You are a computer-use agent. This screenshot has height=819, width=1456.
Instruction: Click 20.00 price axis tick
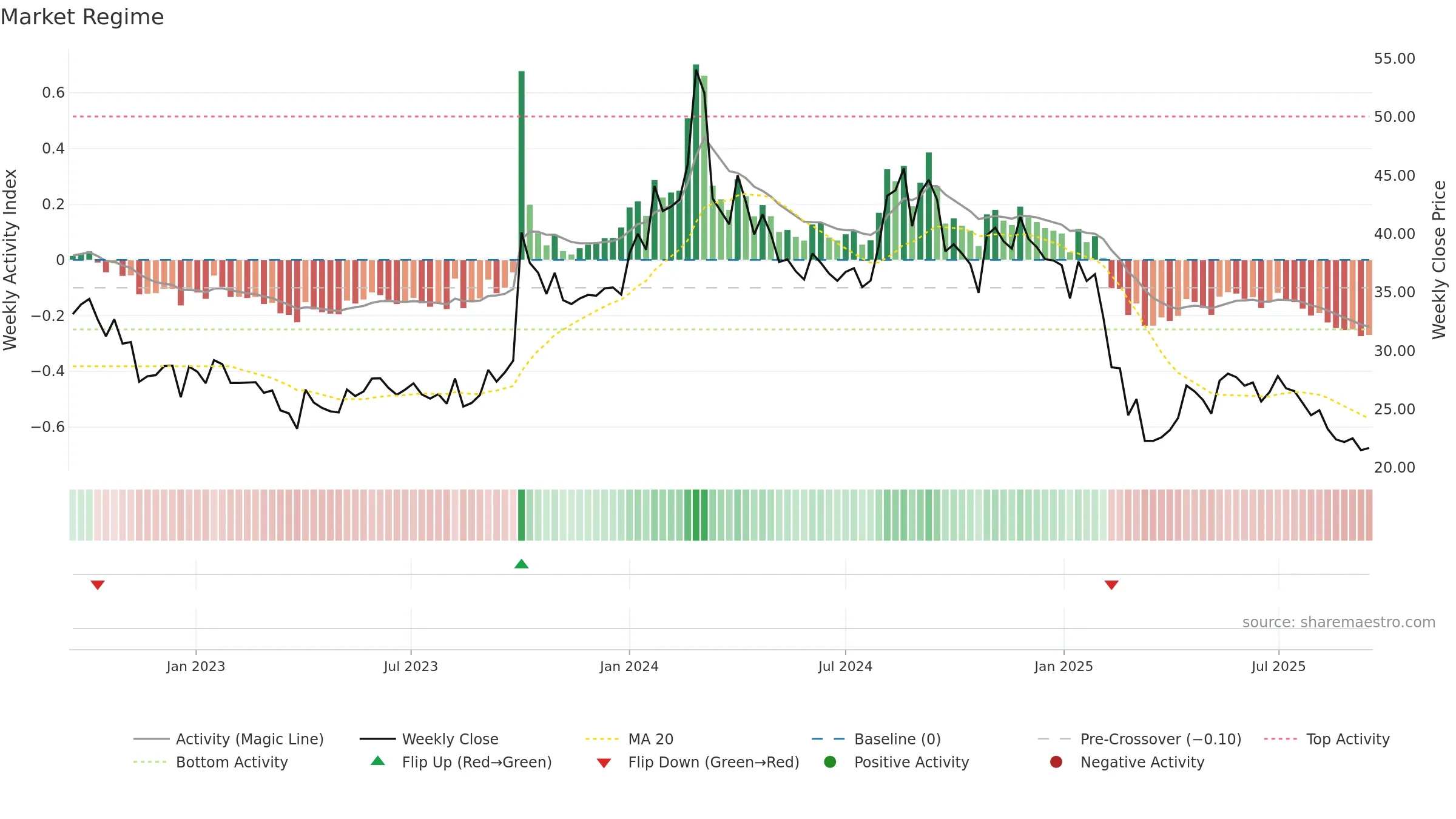click(x=1394, y=468)
